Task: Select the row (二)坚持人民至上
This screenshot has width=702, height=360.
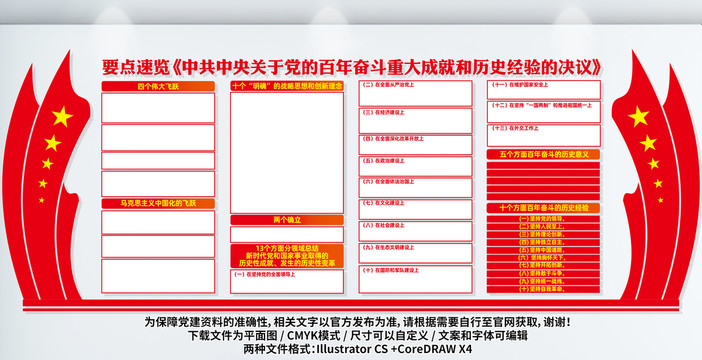Action: coord(544,227)
